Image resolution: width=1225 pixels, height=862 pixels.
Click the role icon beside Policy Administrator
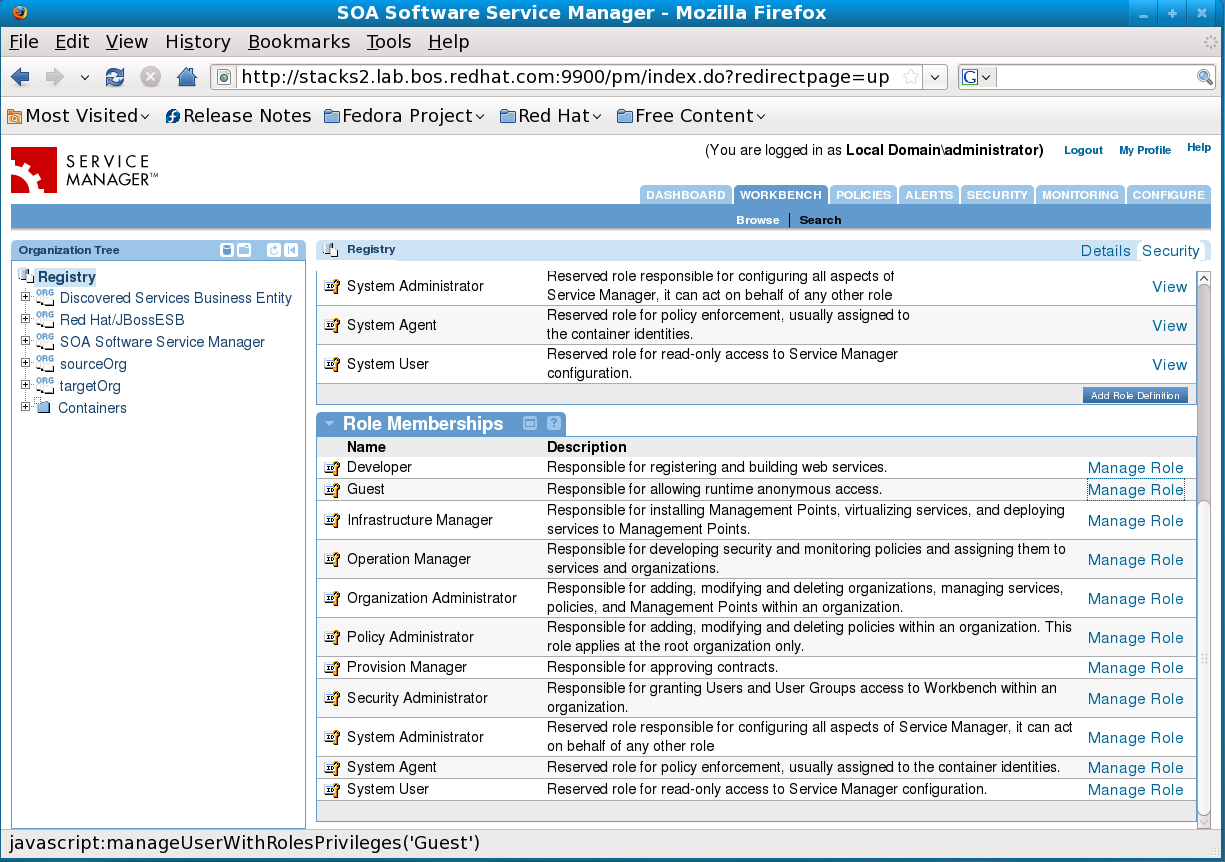332,637
